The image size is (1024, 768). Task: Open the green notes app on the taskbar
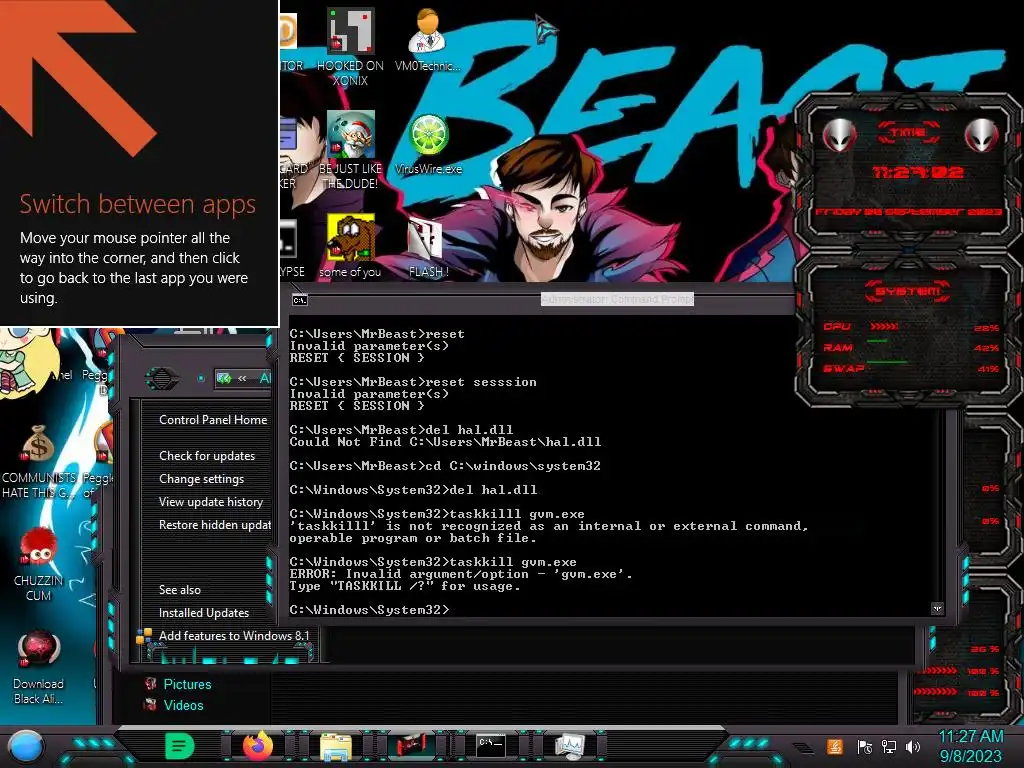[x=180, y=746]
